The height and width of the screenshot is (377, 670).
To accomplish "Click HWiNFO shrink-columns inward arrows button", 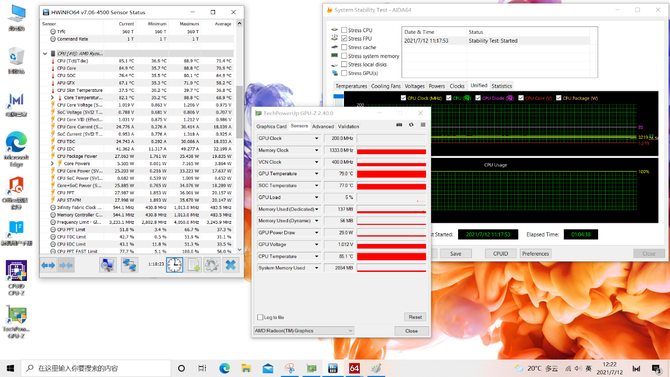I will 66,265.
